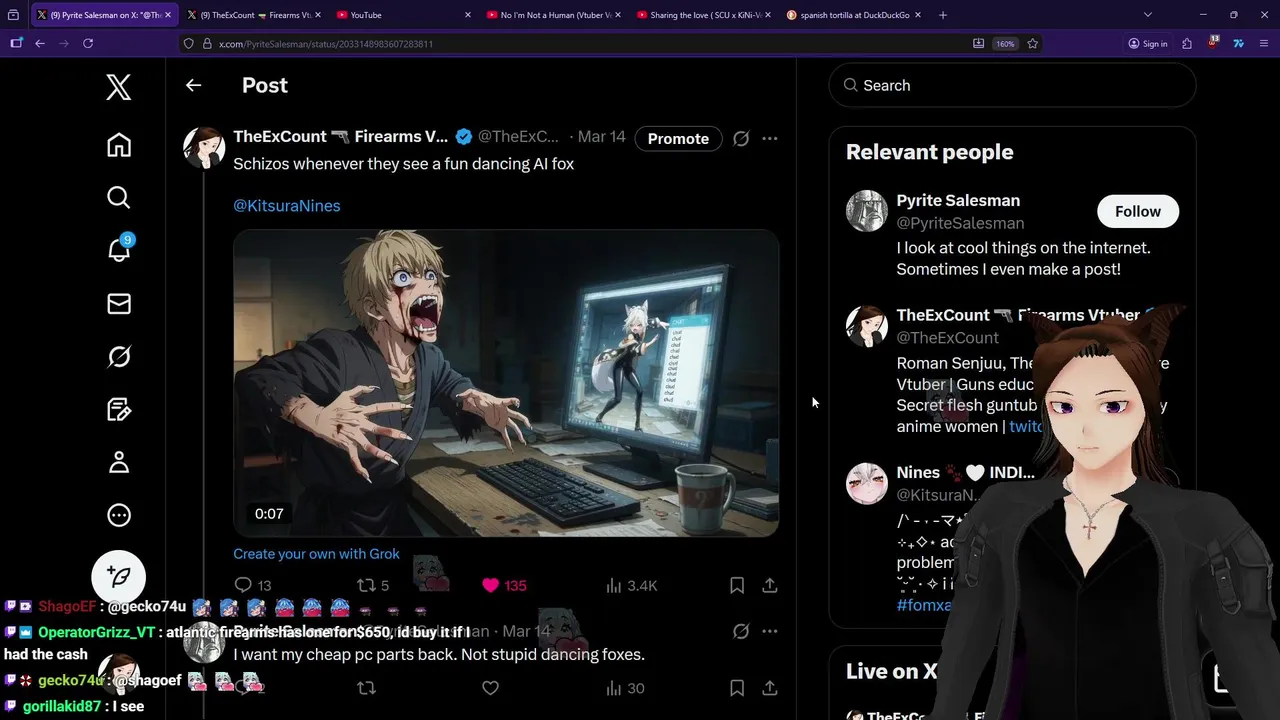
Task: View the reply's 30 views analytics
Action: pyautogui.click(x=625, y=688)
